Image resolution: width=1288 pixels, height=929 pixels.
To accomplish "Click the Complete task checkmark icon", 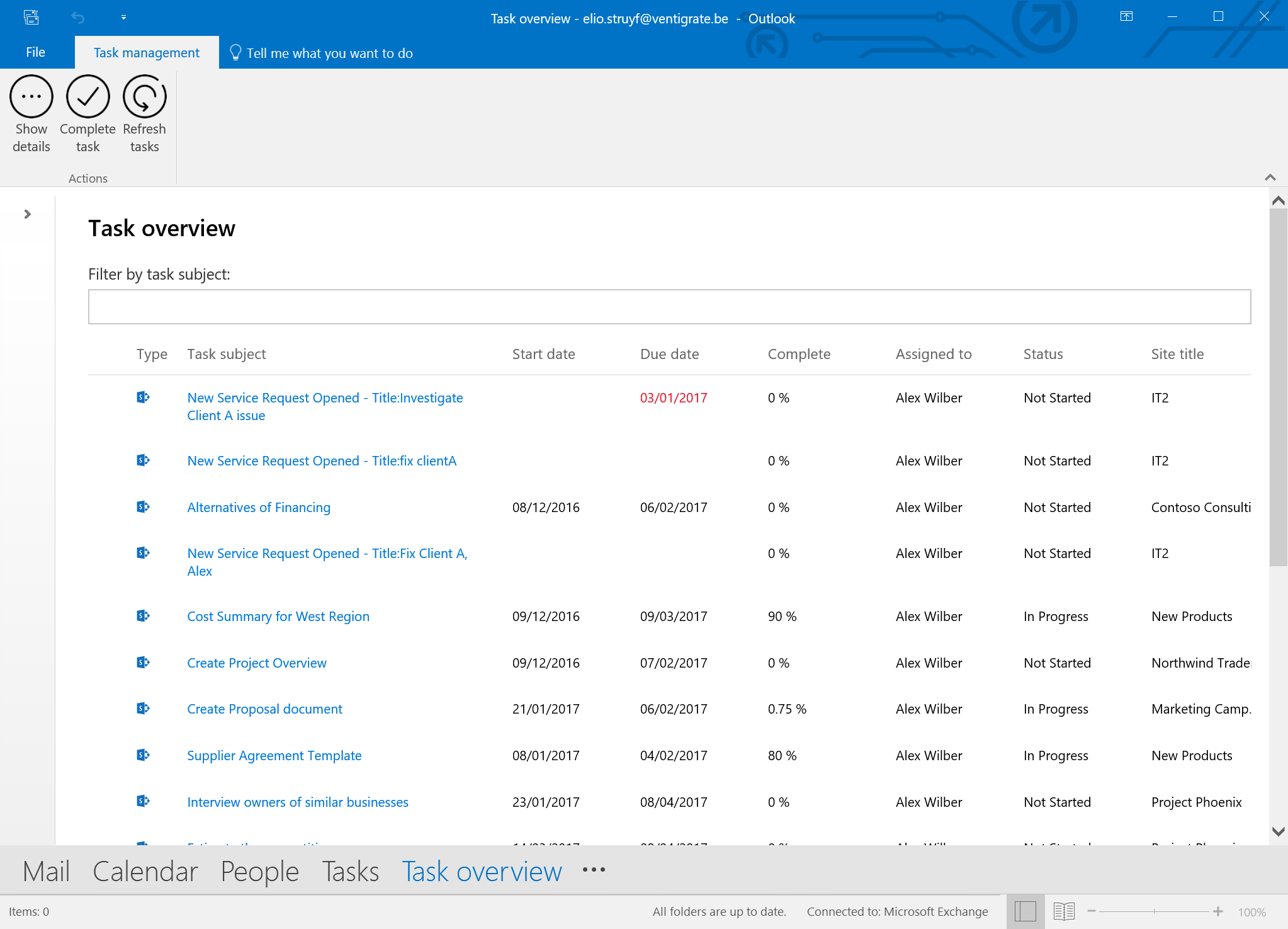I will click(88, 97).
